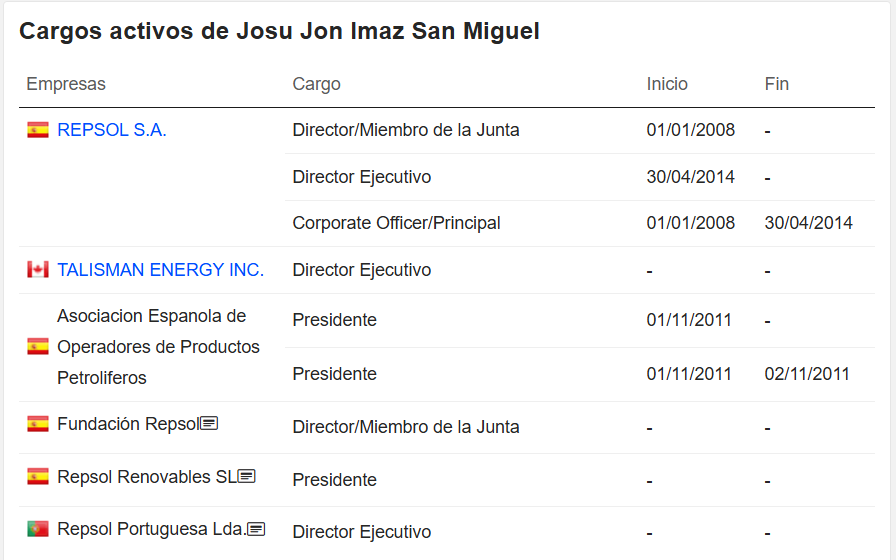Click the page heading for Josu Jon Imaz
The image size is (896, 560).
(279, 31)
